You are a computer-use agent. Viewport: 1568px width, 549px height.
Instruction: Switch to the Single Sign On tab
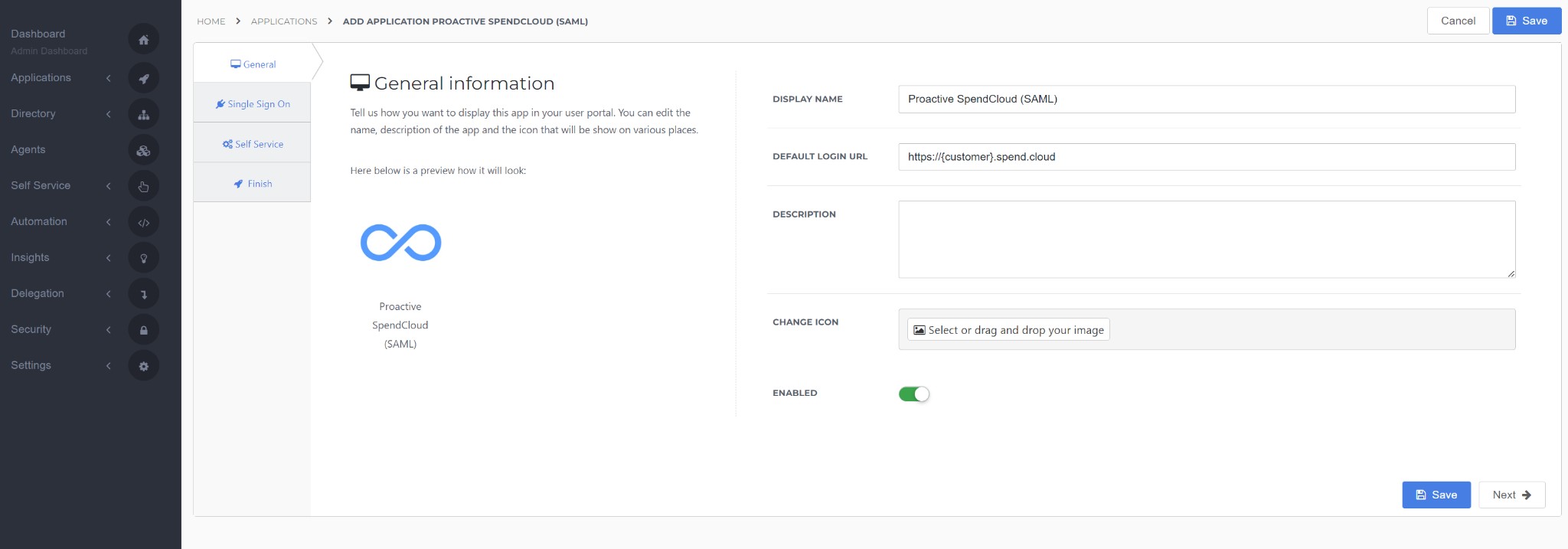point(253,104)
